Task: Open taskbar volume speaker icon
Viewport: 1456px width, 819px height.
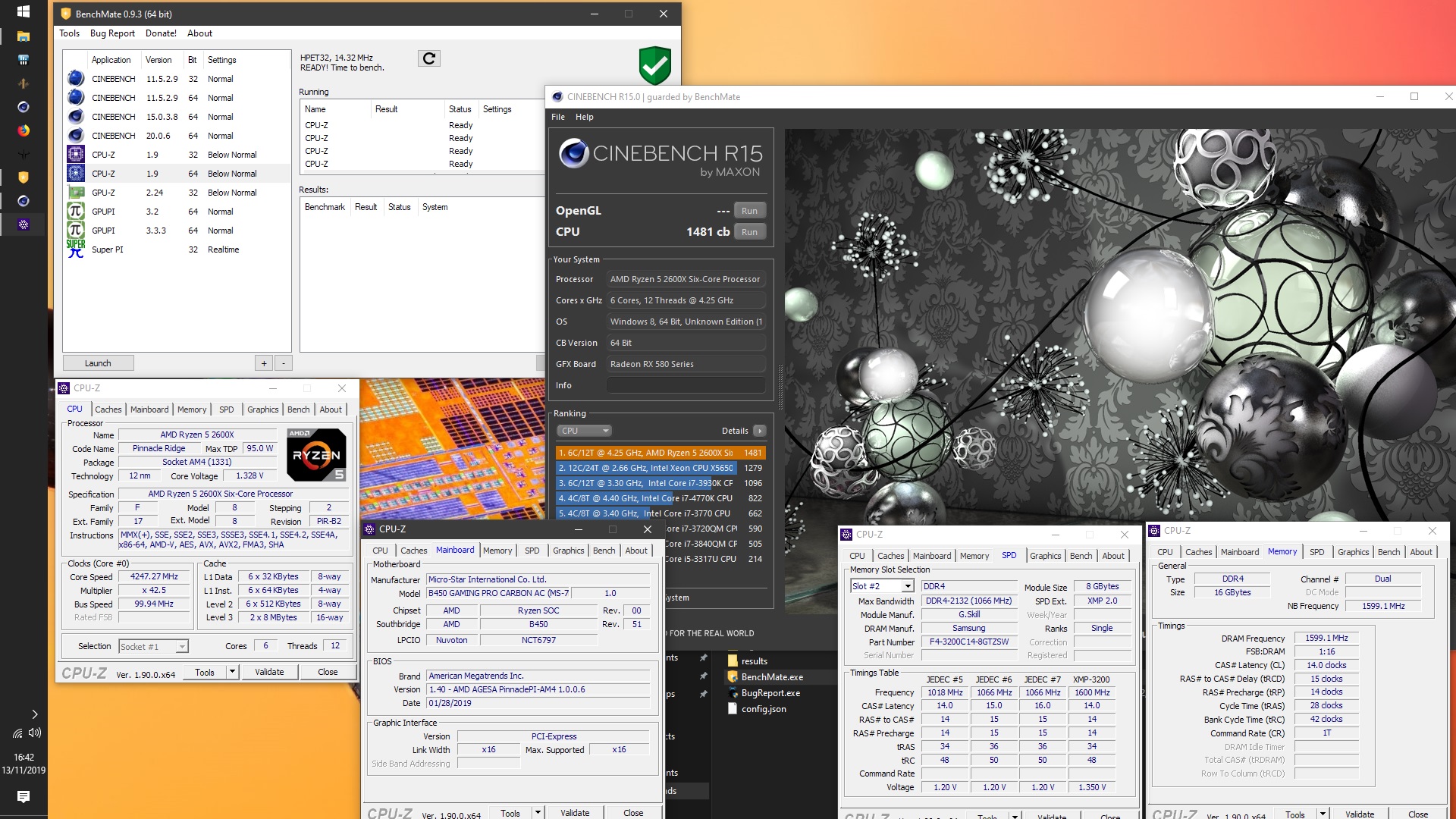Action: click(x=35, y=733)
